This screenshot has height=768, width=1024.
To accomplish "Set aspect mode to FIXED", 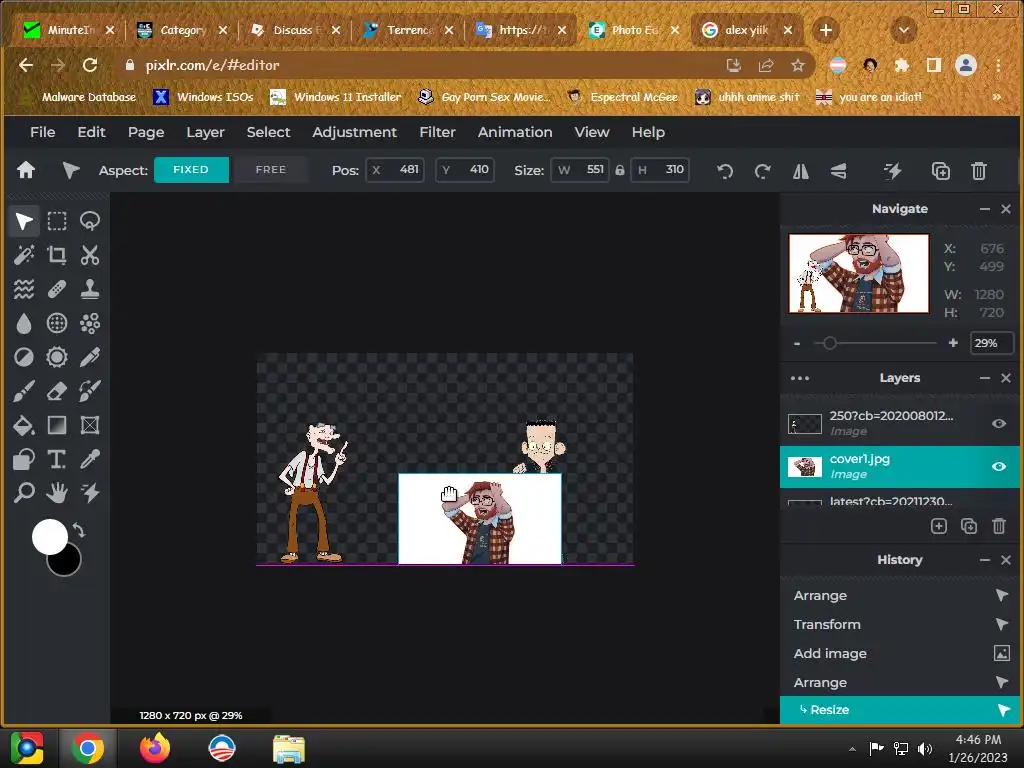I will point(191,170).
